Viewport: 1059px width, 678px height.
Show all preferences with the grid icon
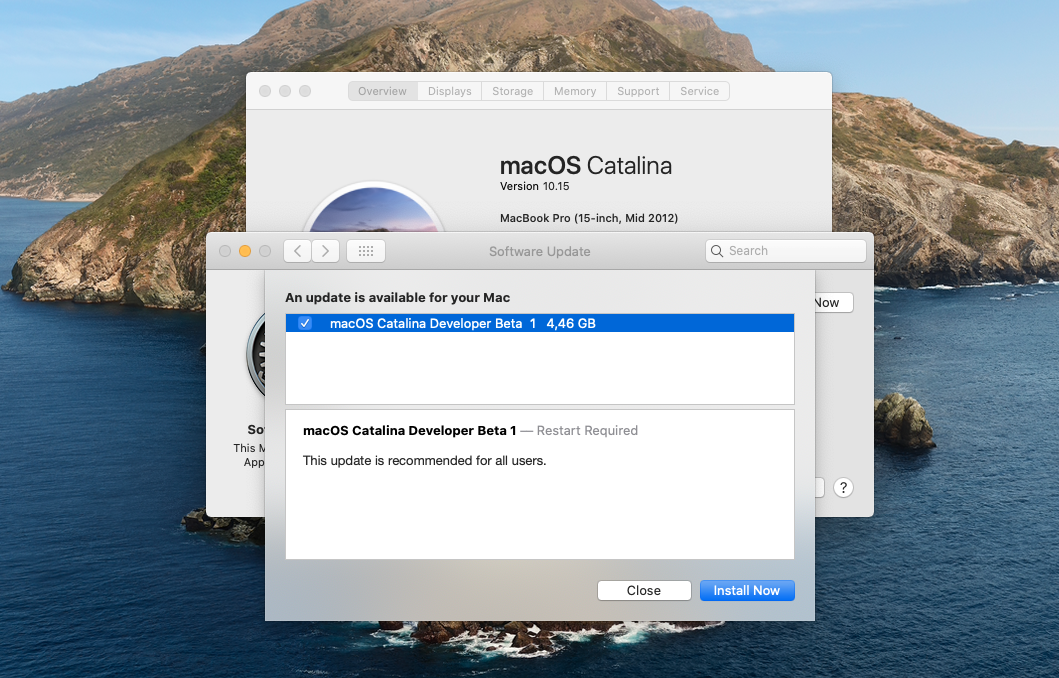[366, 251]
